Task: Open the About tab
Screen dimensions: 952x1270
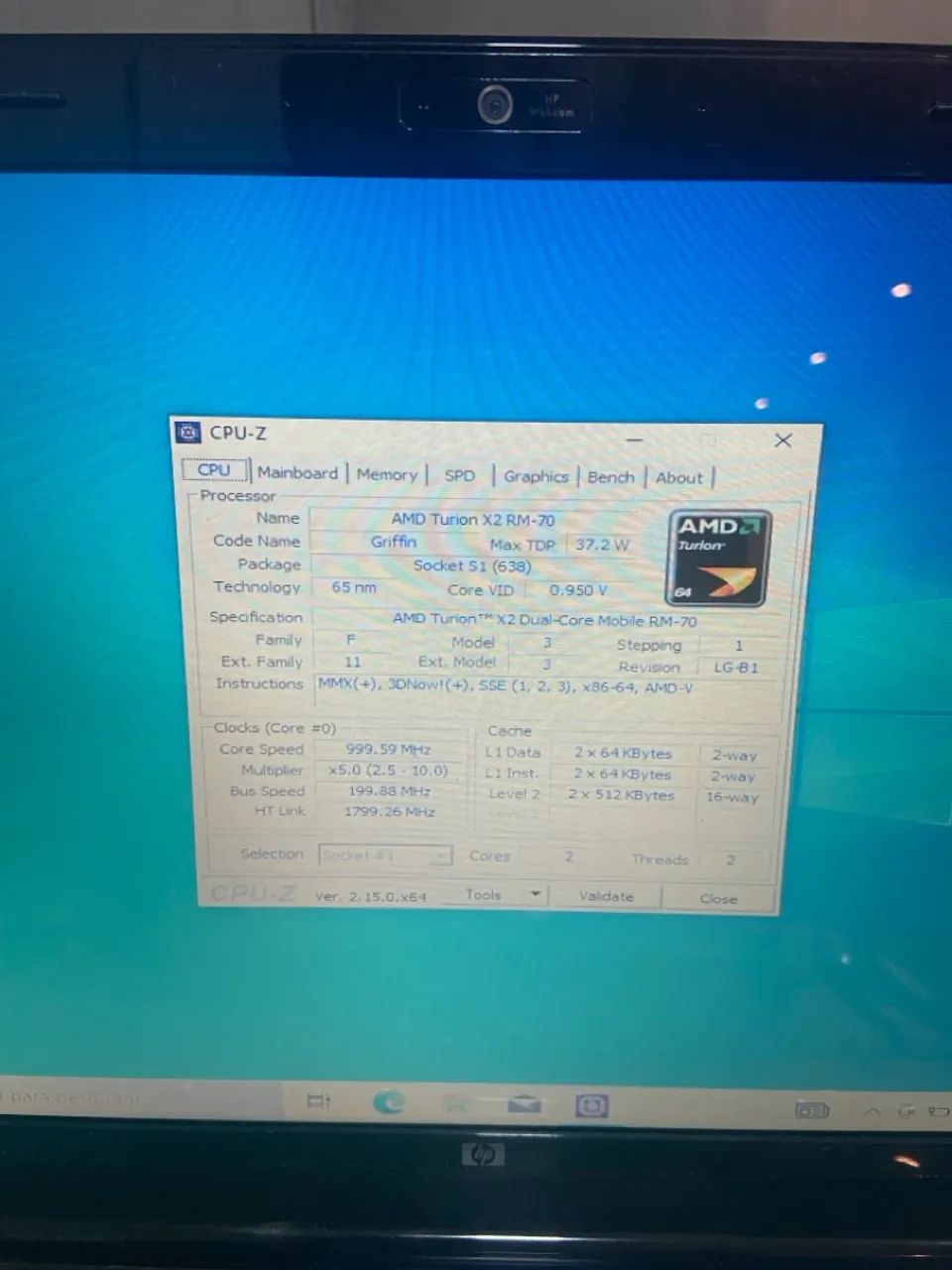Action: click(679, 478)
